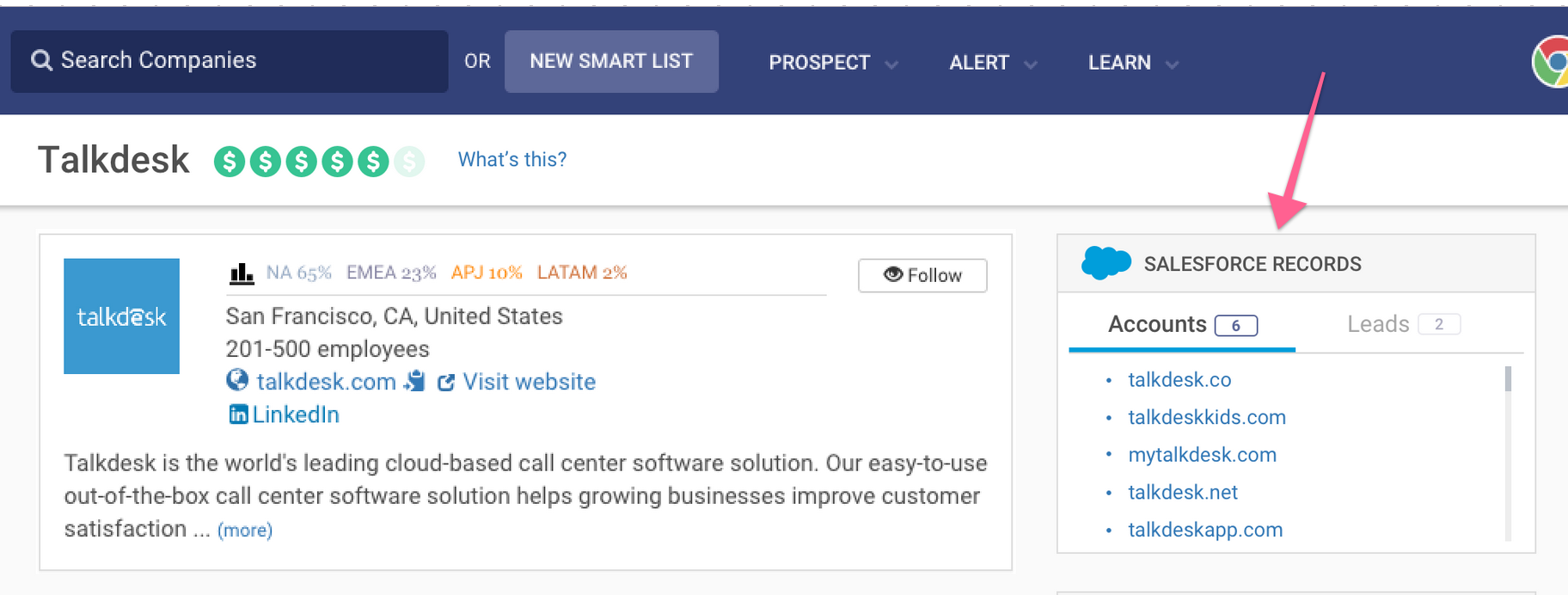The height and width of the screenshot is (595, 1568).
Task: Click the Talkdesk logo thumbnail
Action: coord(121,316)
